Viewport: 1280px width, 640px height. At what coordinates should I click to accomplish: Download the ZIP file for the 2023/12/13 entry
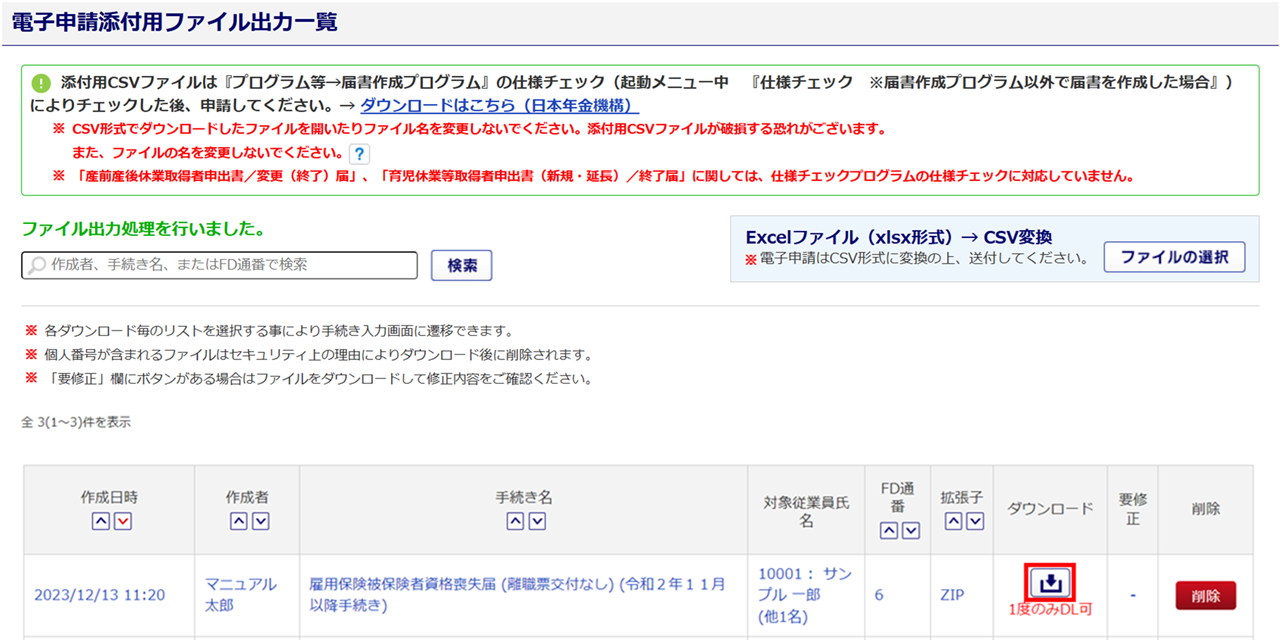pyautogui.click(x=1050, y=582)
